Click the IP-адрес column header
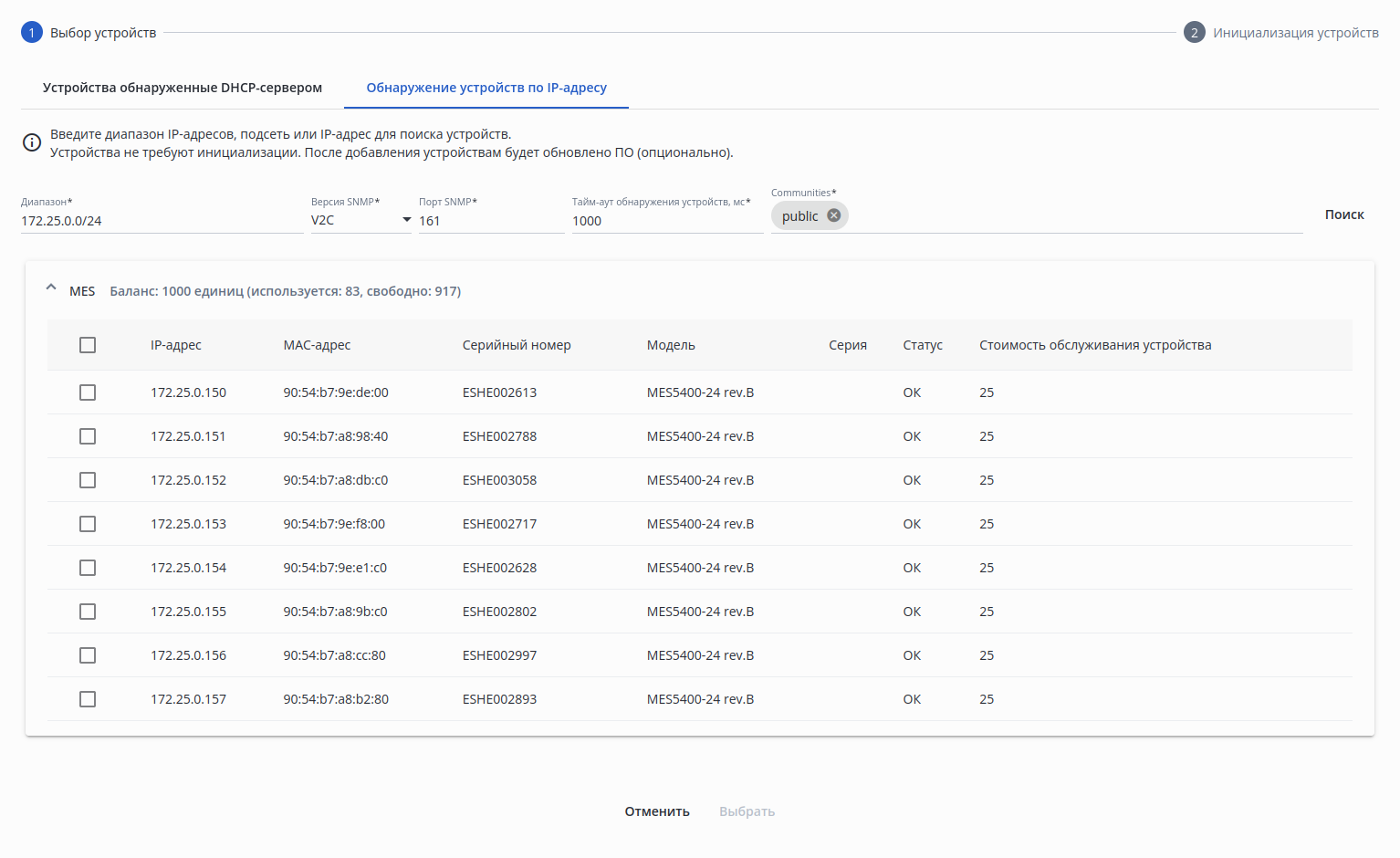1400x858 pixels. pos(176,345)
